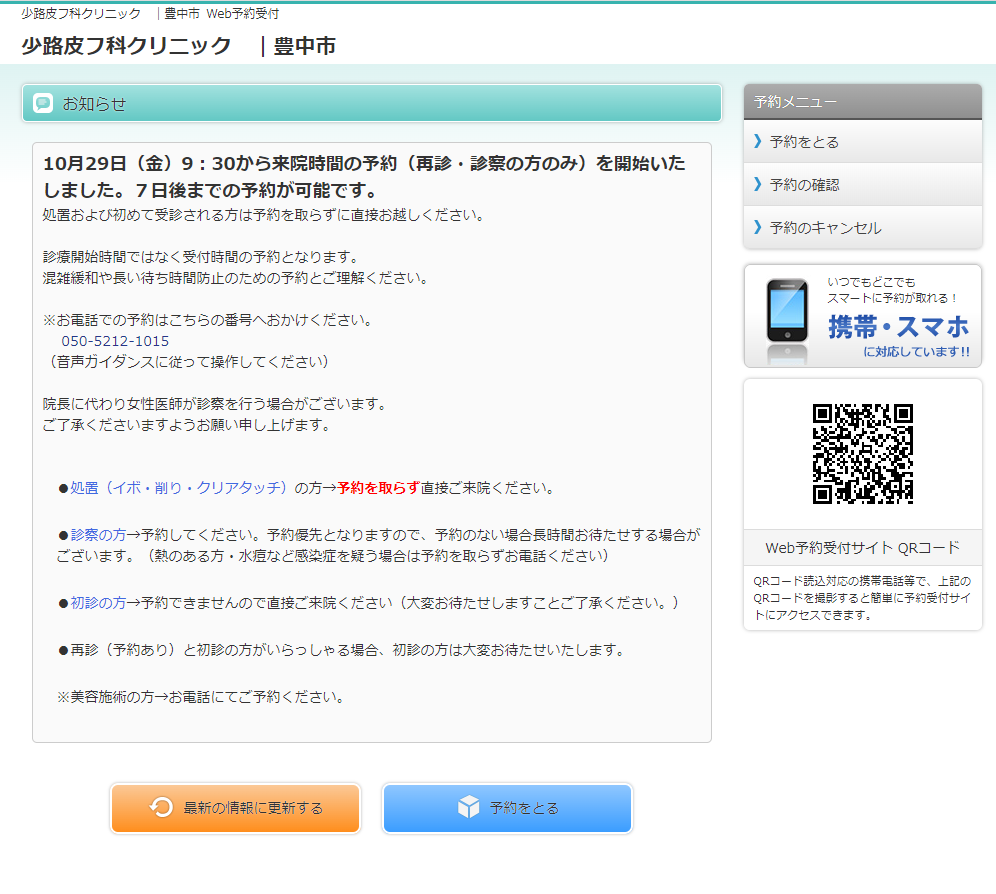This screenshot has height=894, width=996.
Task: Click the ●再診（予約あり）と初診の方 line
Action: pos(343,650)
